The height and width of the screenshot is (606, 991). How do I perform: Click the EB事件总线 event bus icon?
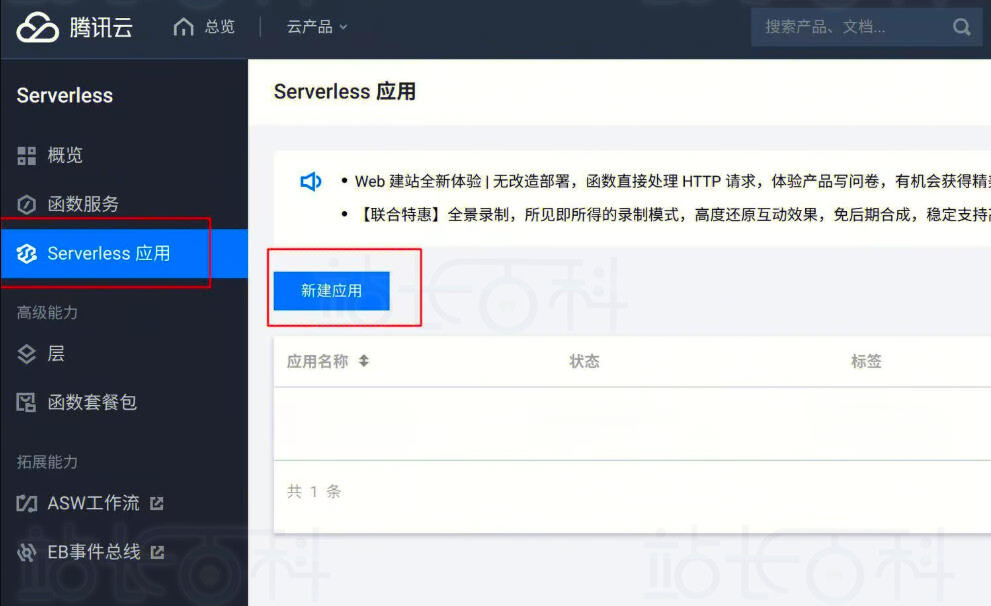(x=27, y=552)
